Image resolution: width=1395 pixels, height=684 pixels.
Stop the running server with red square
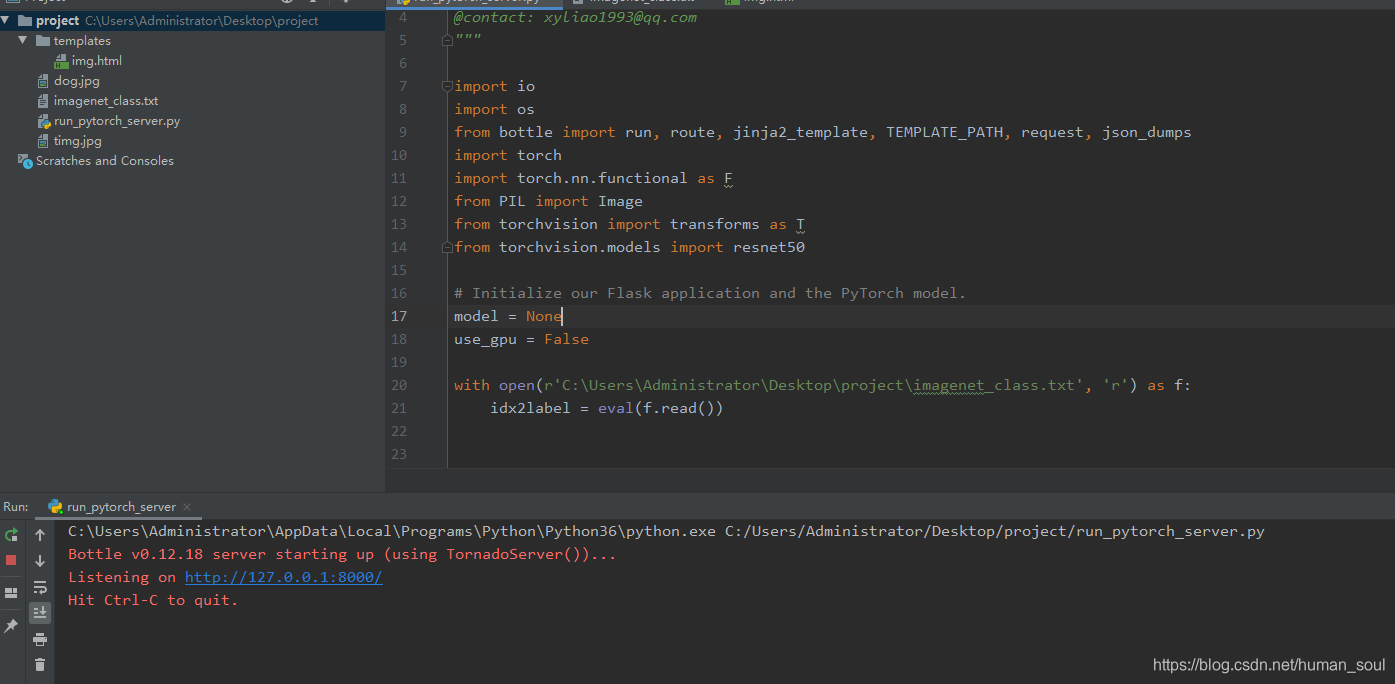[x=11, y=560]
